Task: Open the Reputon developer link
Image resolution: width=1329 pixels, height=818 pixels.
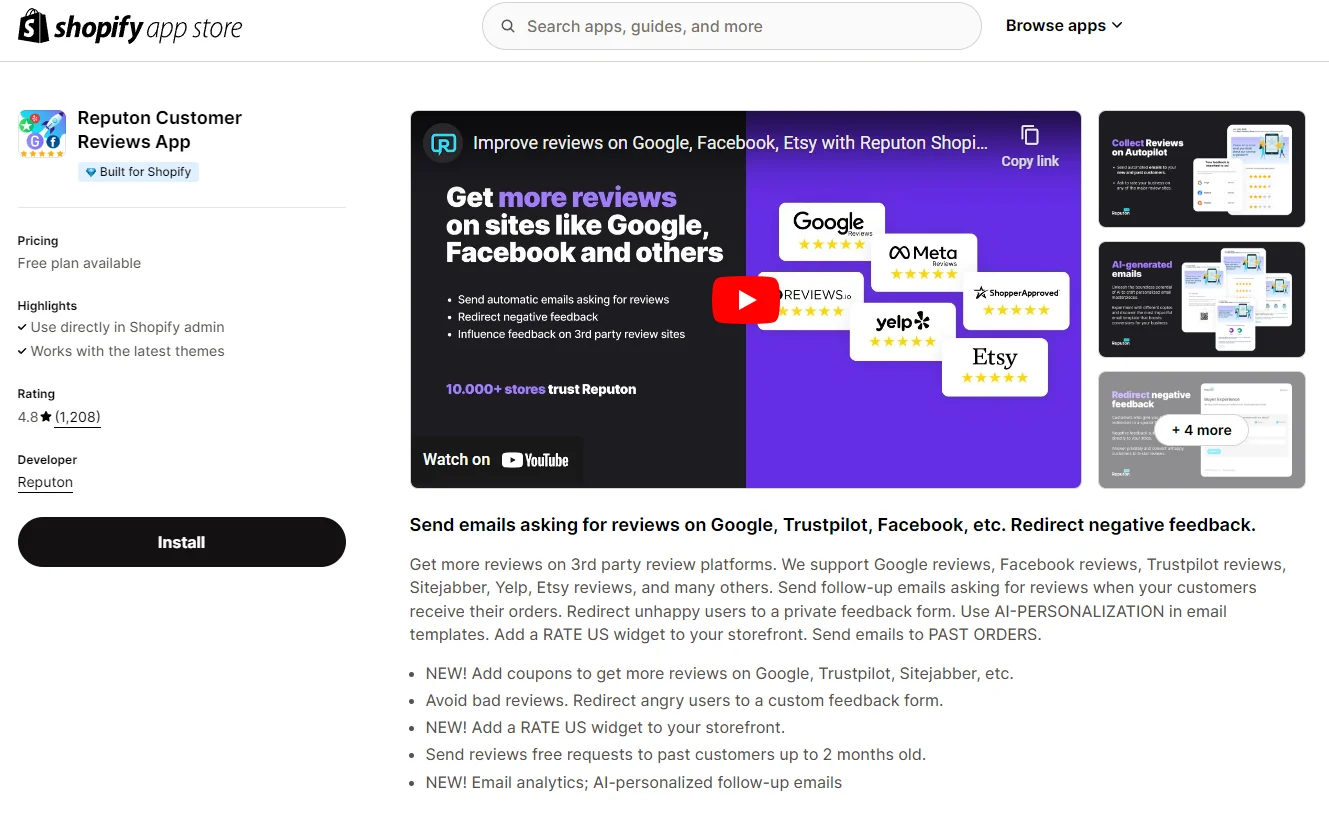Action: tap(45, 482)
